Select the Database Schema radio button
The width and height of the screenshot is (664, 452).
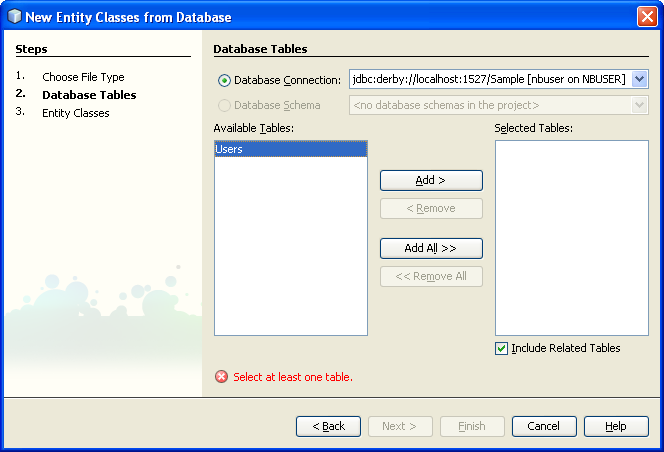[x=224, y=105]
